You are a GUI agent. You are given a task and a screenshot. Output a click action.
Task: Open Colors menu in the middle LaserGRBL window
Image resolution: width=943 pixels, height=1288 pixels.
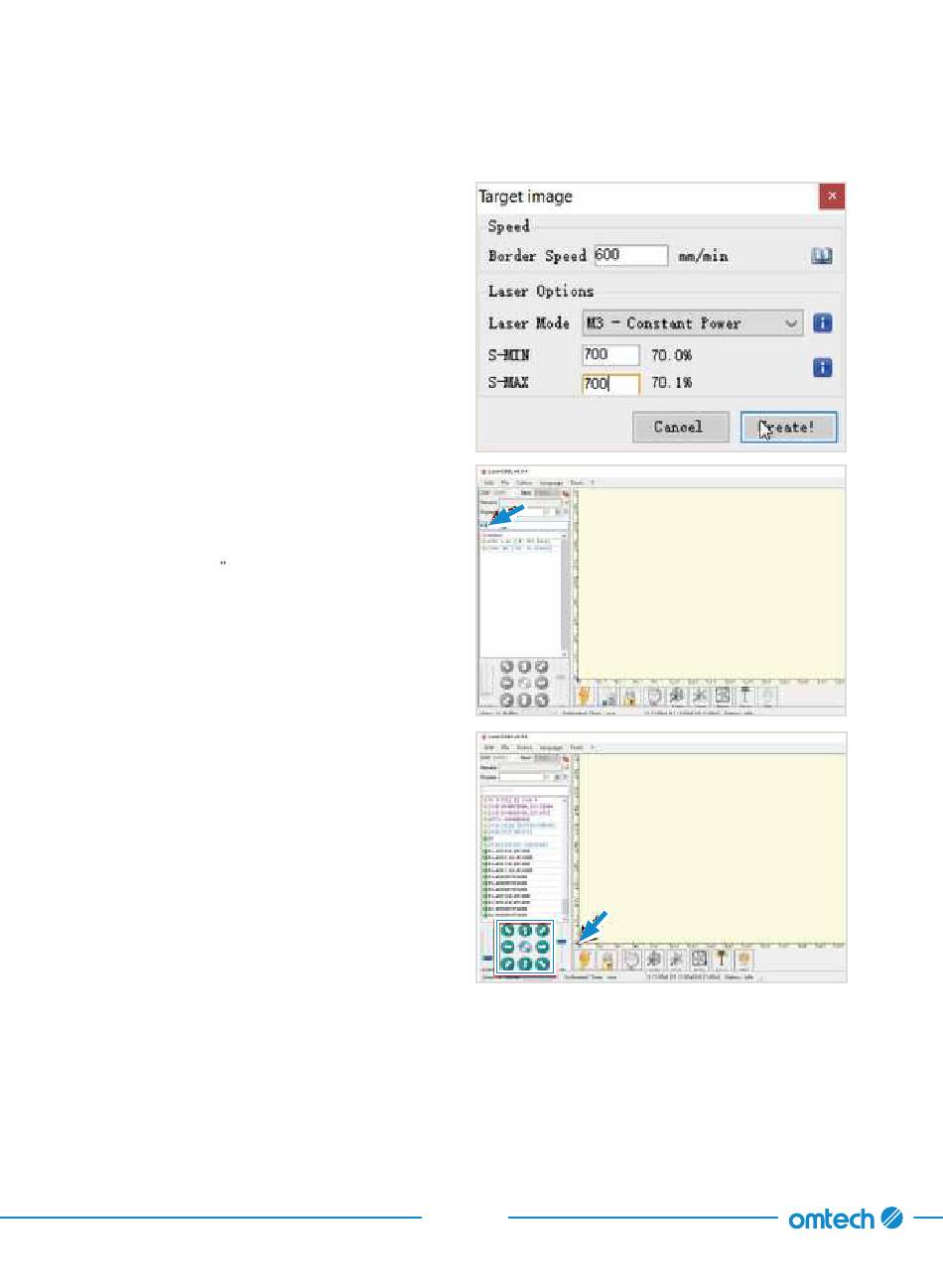point(524,483)
